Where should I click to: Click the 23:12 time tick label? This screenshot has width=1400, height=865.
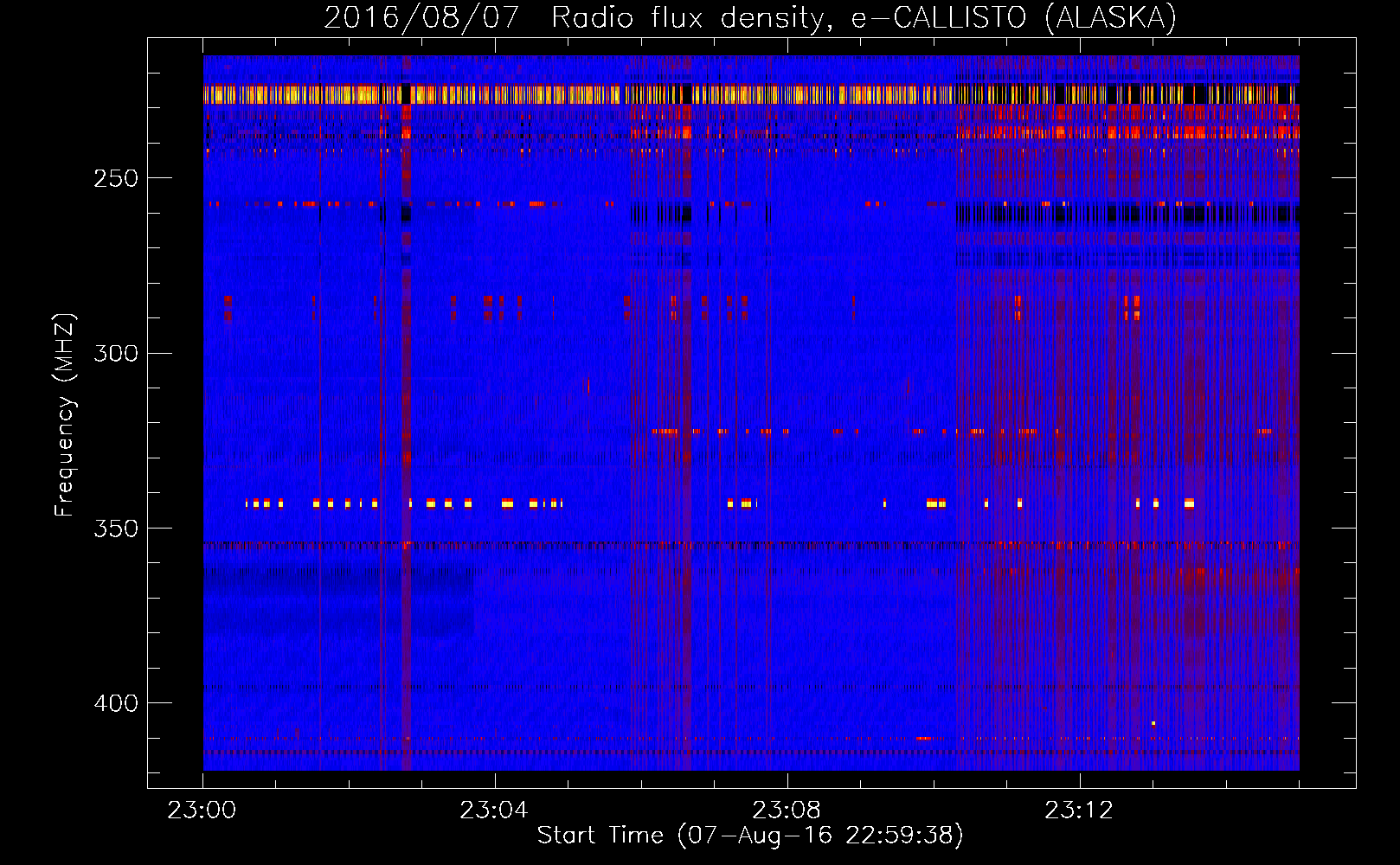pos(1079,811)
